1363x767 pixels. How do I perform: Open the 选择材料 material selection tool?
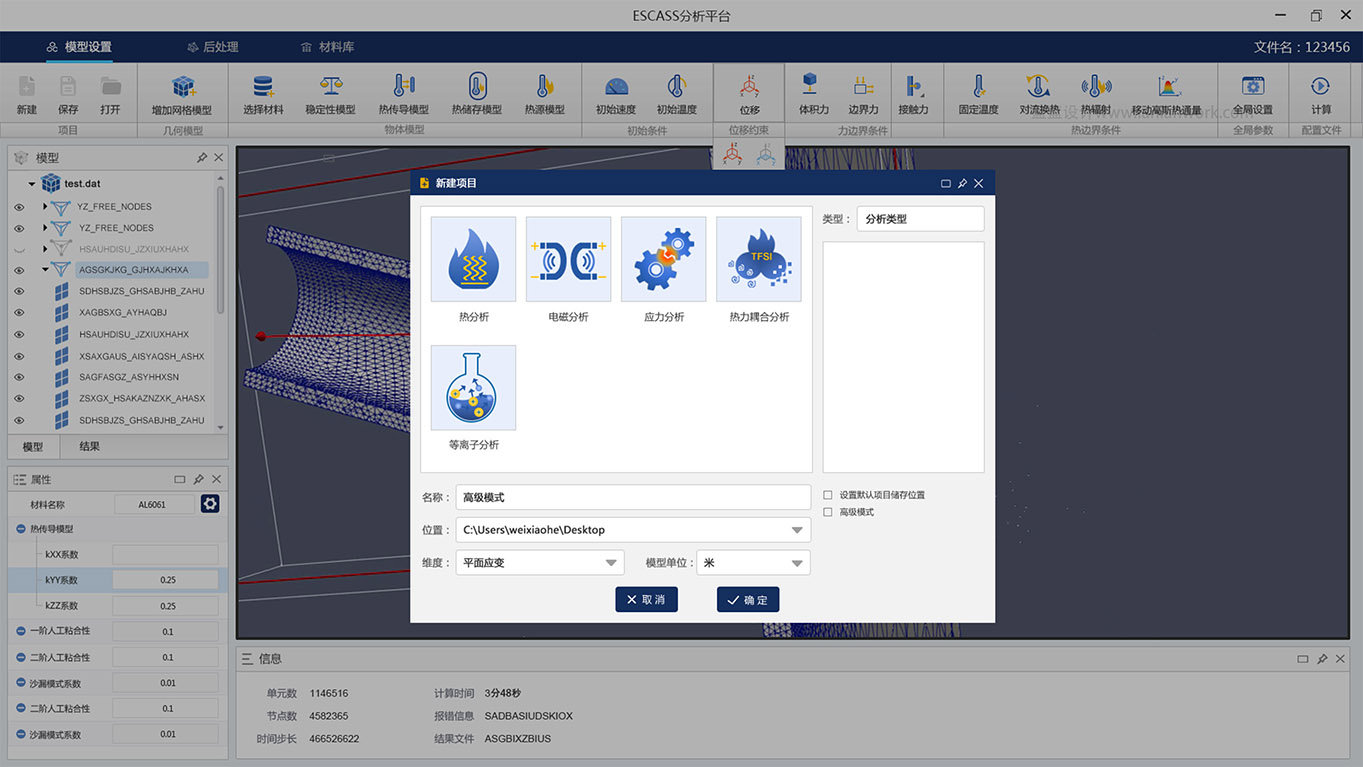tap(263, 89)
